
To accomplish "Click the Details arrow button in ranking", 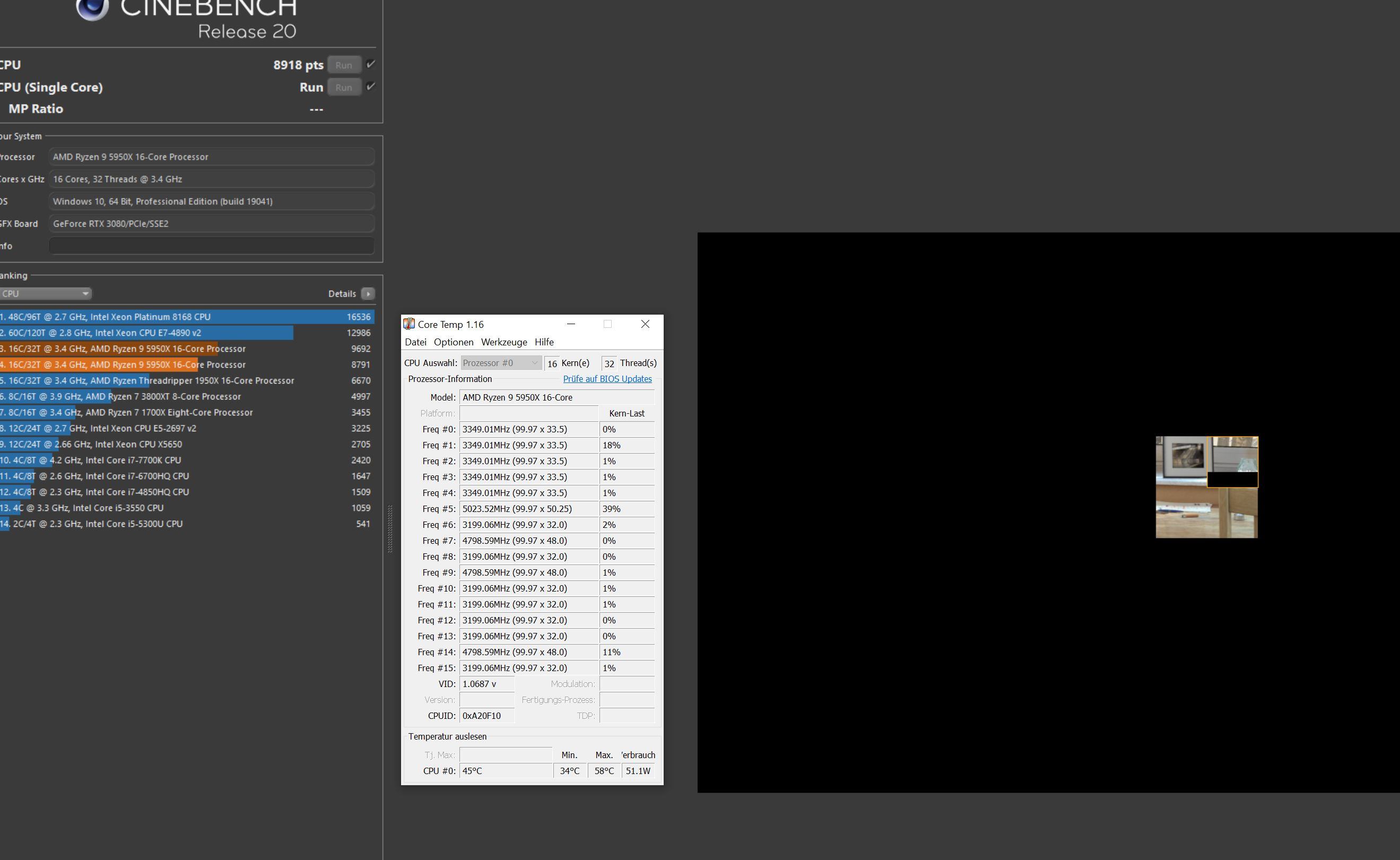I will pyautogui.click(x=368, y=293).
